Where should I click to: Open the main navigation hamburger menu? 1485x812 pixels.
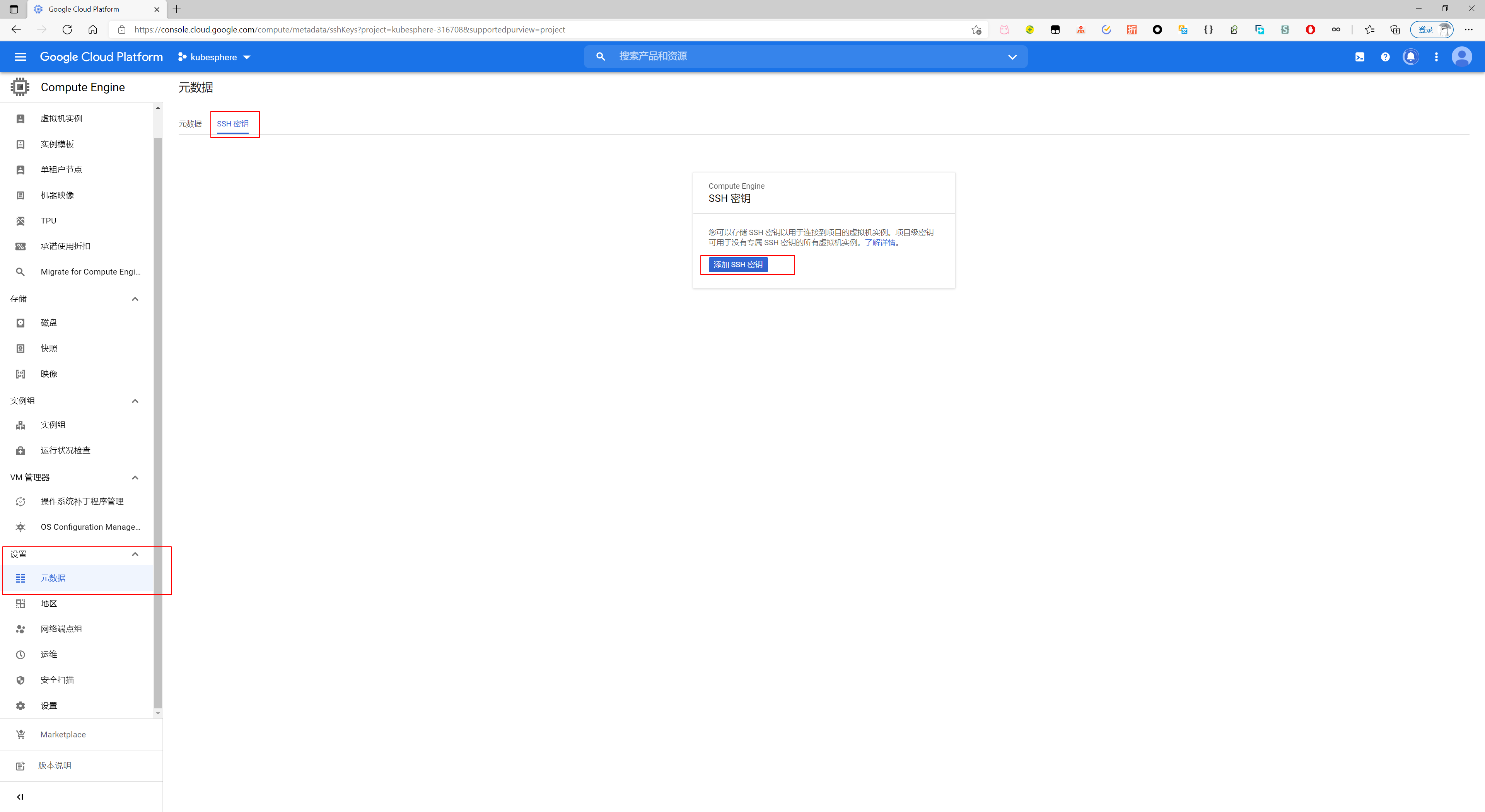pos(20,56)
